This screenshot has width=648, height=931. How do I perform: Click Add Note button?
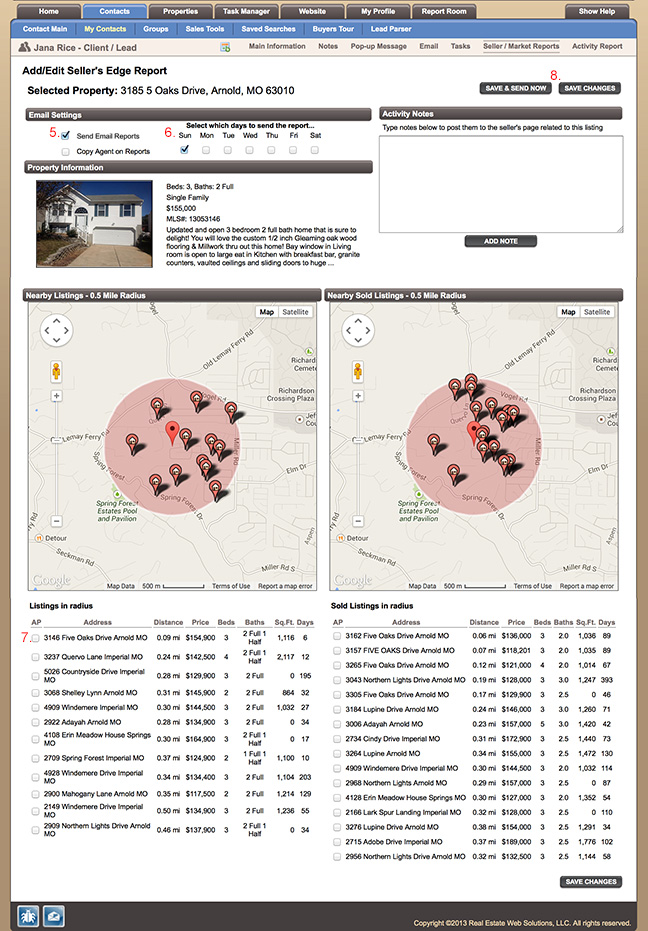[x=501, y=241]
